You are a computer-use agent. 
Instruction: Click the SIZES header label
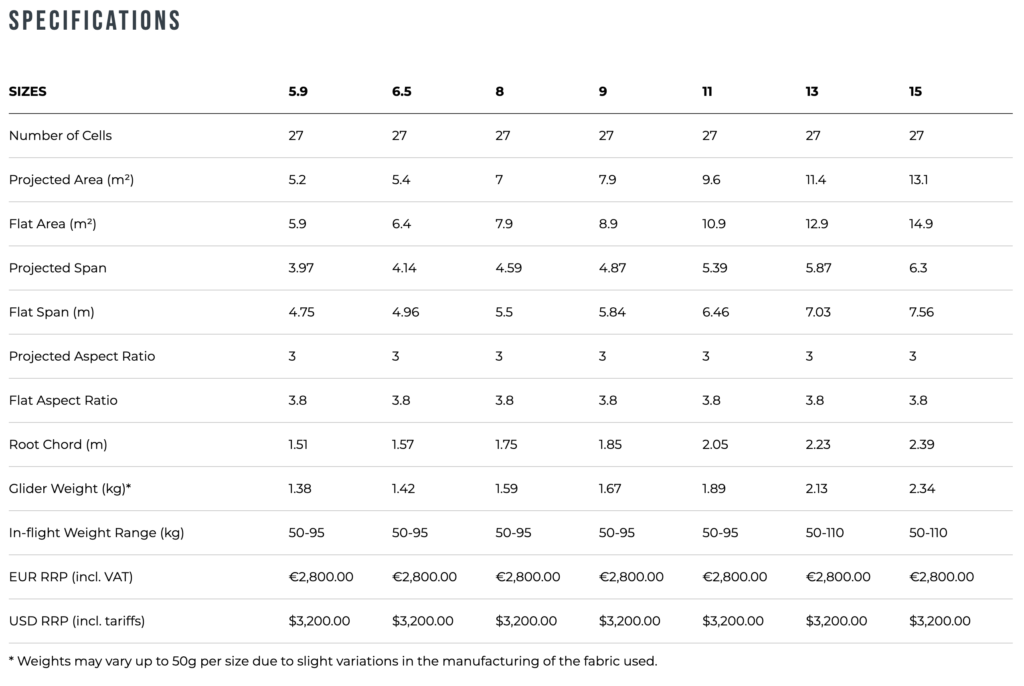coord(27,91)
